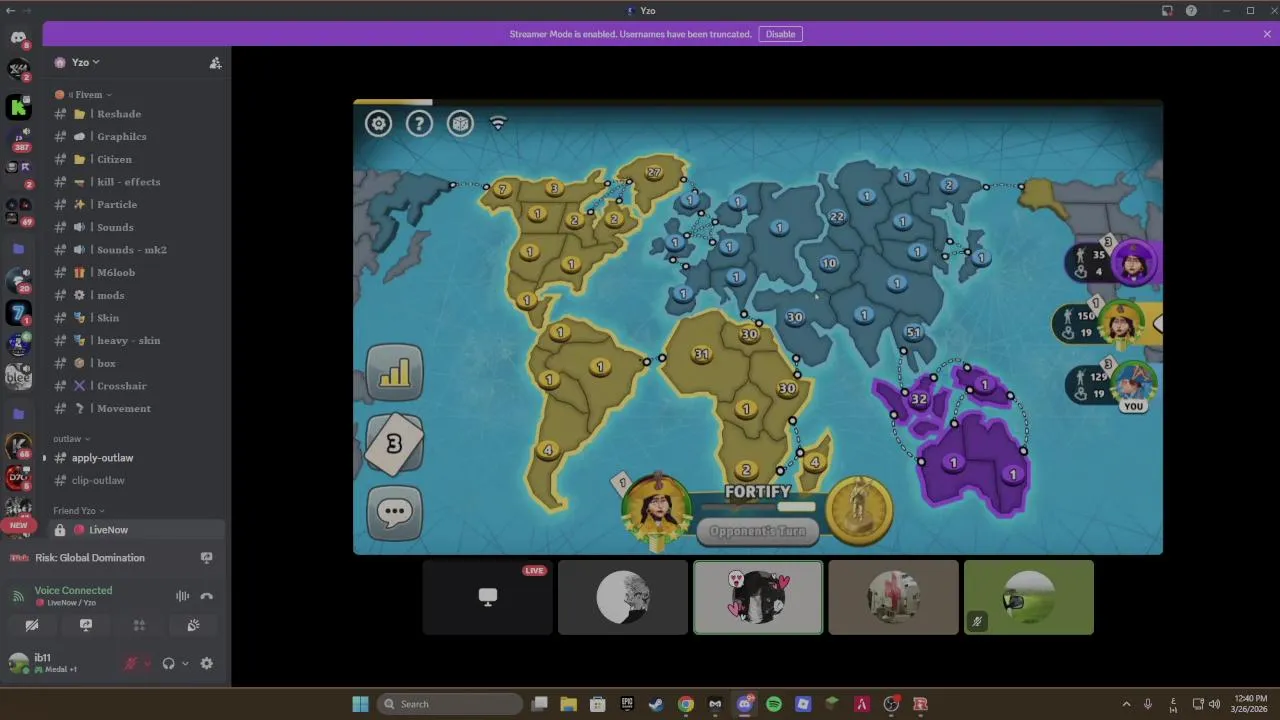
Task: Open Discord user settings gear
Action: (207, 663)
